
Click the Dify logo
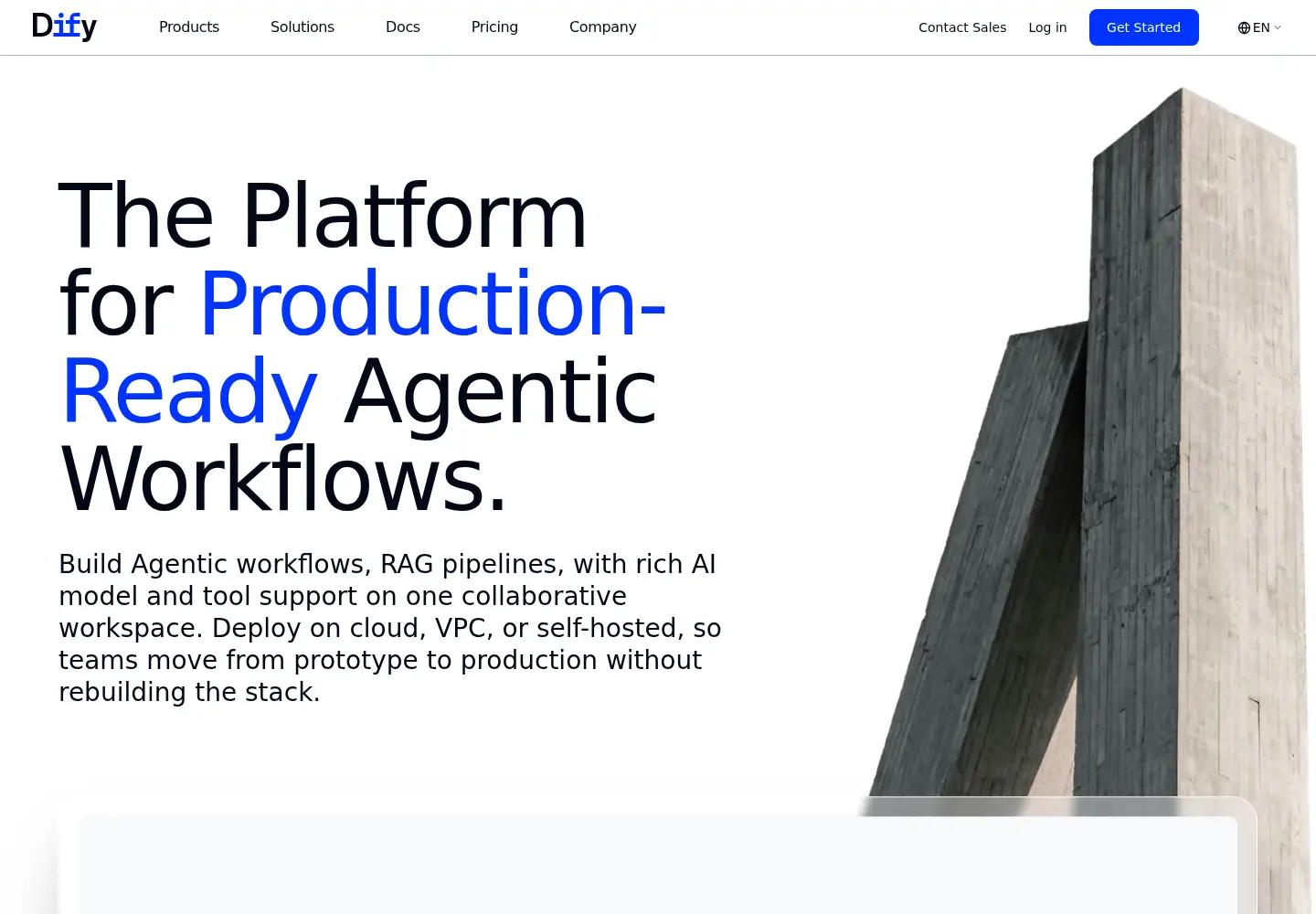64,27
